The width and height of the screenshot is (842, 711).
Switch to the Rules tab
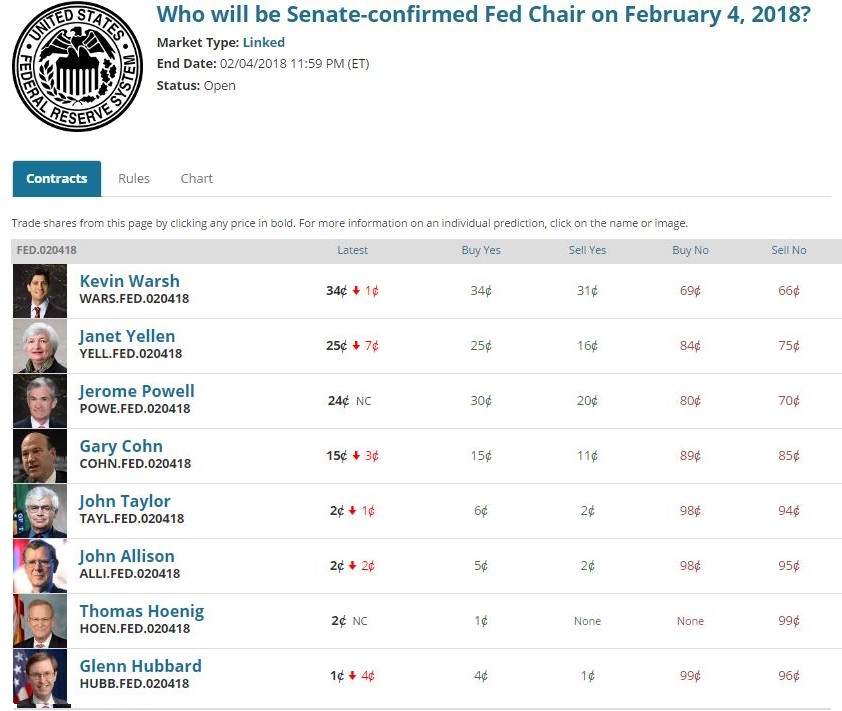(134, 178)
